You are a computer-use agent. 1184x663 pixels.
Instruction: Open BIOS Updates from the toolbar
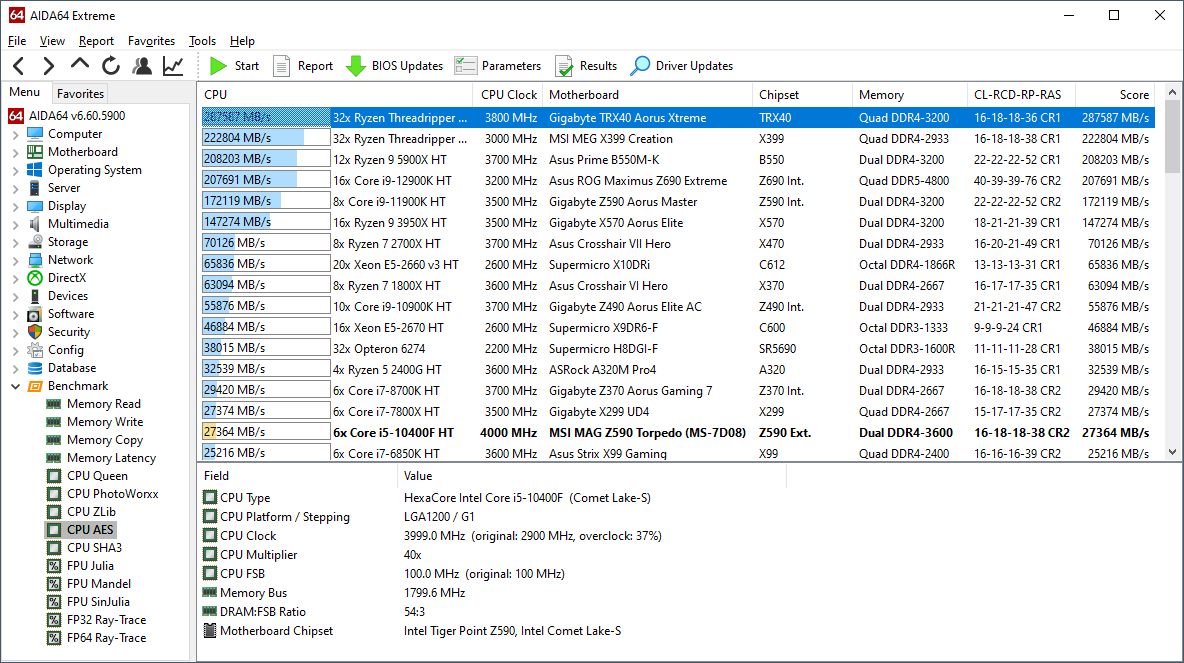(394, 66)
